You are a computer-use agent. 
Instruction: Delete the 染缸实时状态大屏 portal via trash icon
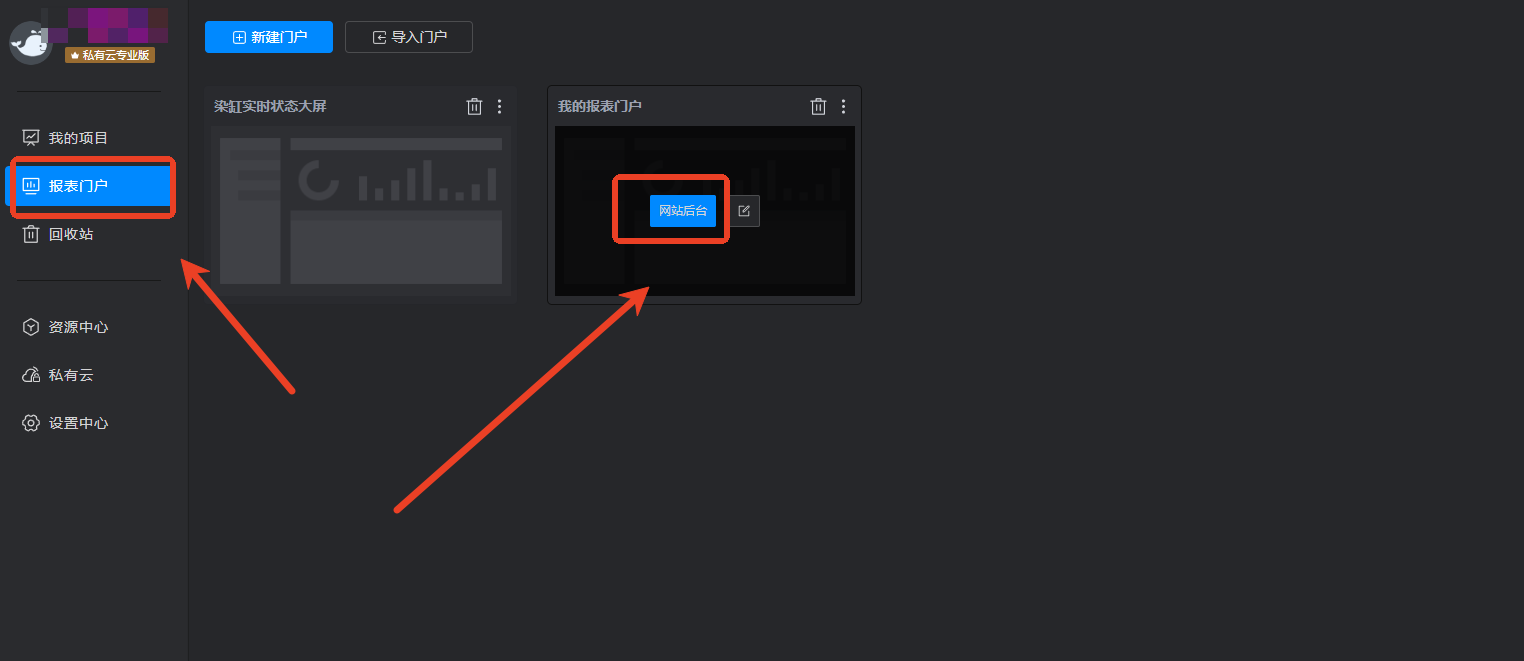[x=475, y=106]
